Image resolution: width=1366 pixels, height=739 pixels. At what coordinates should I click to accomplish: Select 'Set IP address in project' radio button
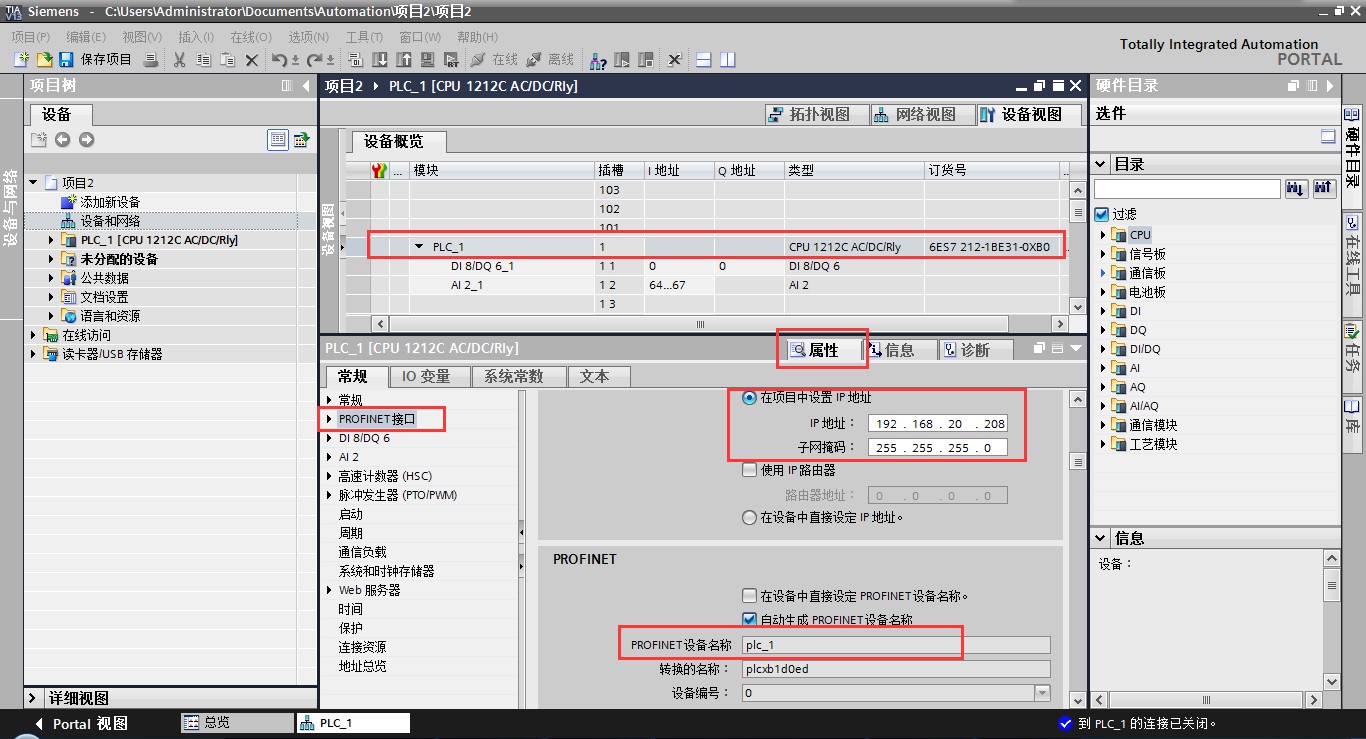click(x=749, y=398)
